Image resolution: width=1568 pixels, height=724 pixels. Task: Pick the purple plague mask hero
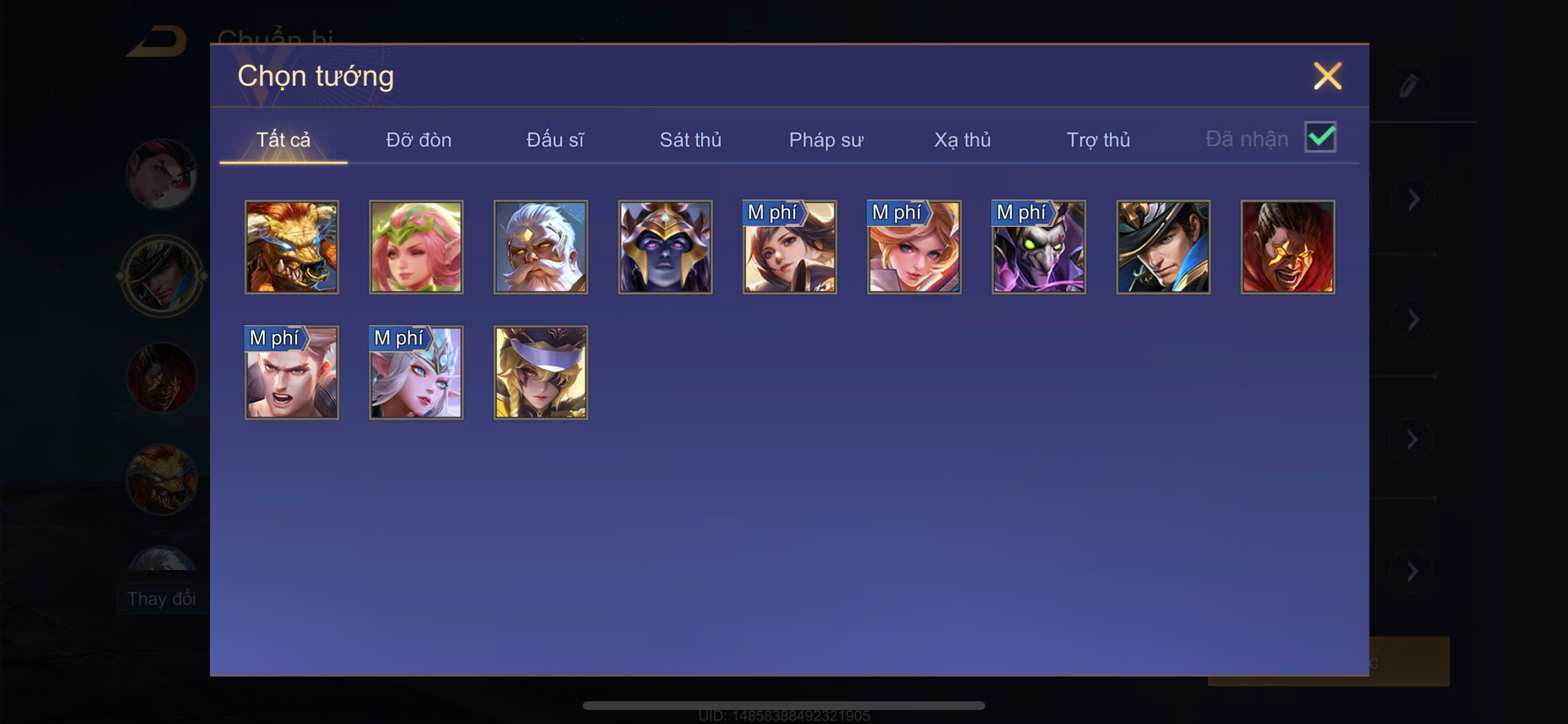[x=1039, y=247]
